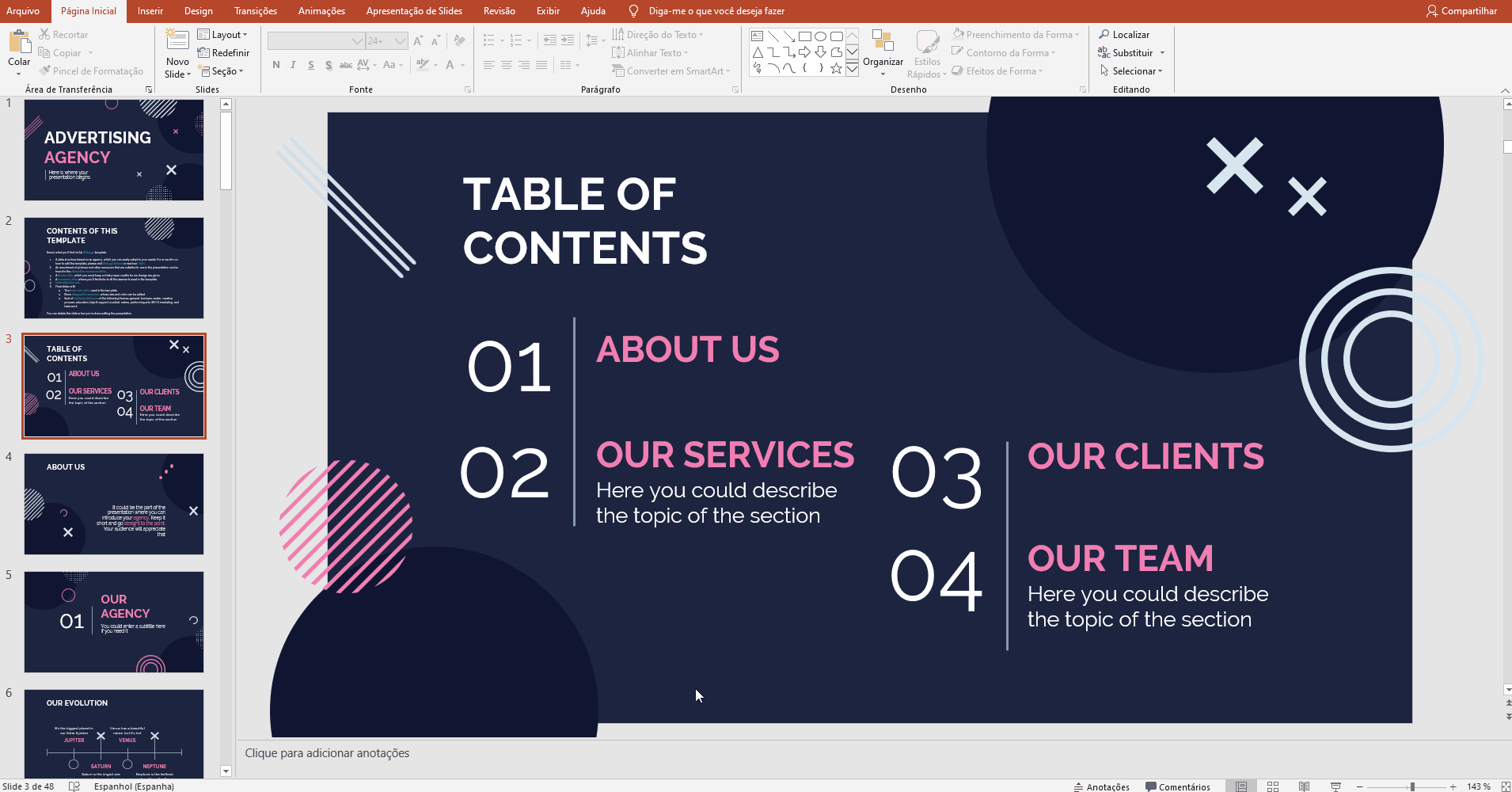1512x792 pixels.
Task: Click text highlight color button
Action: pos(423,65)
